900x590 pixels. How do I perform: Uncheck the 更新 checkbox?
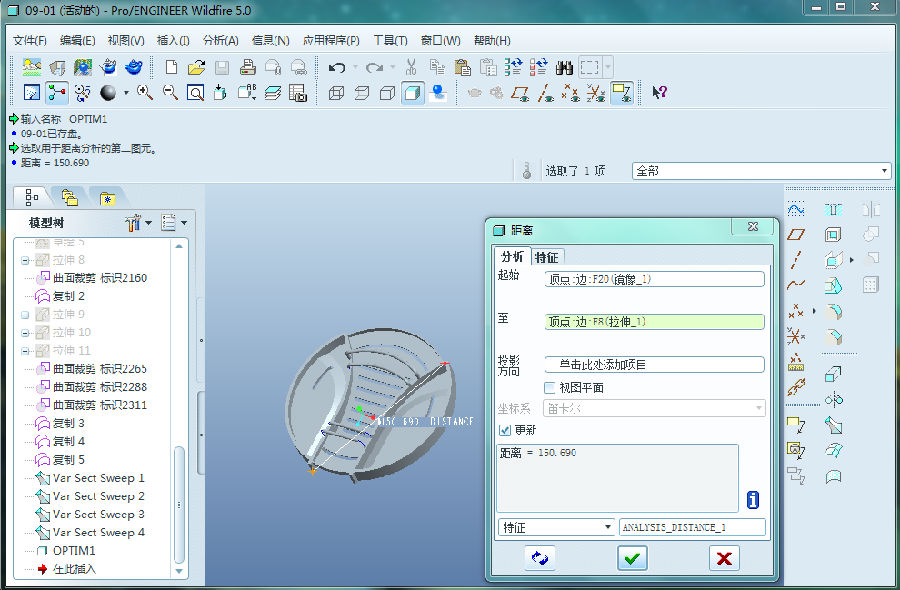tap(505, 429)
